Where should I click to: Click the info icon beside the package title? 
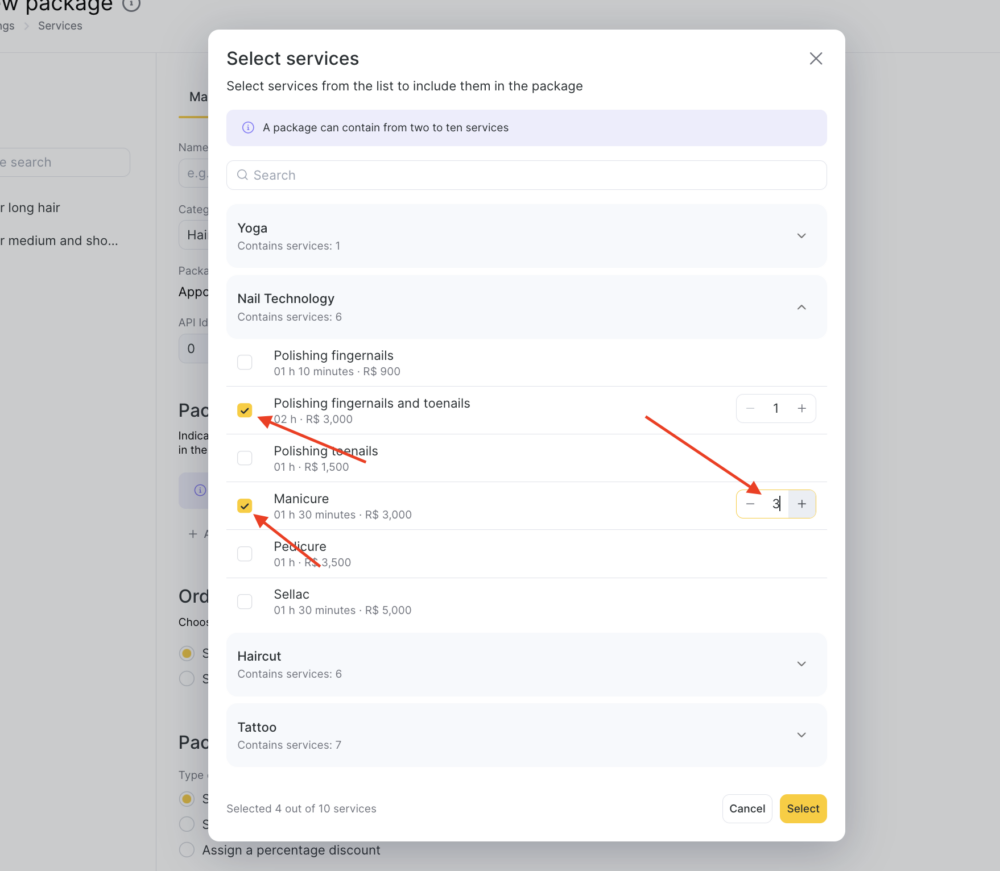[131, 4]
